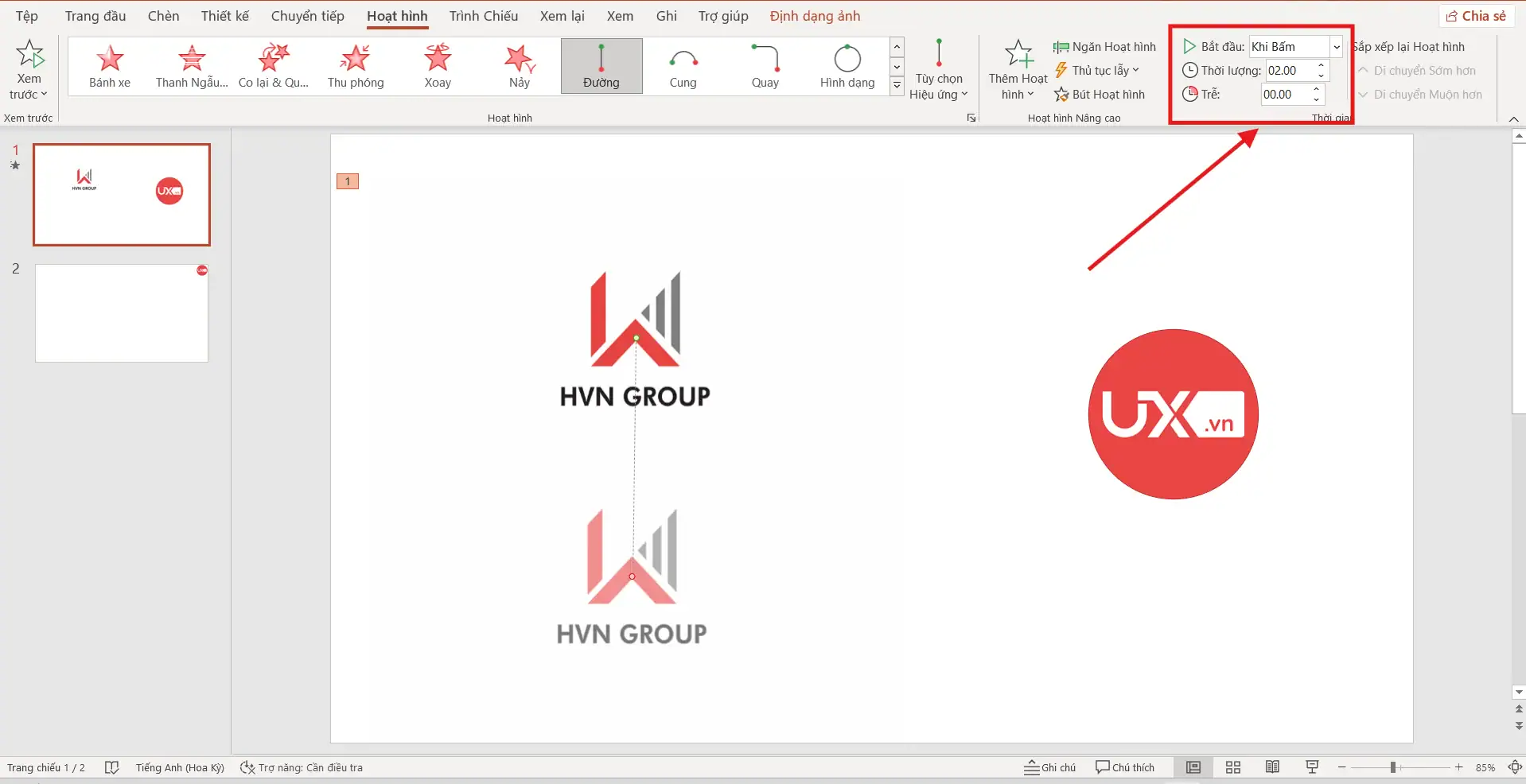Screen dimensions: 1526x784
Task: Open the Ghi record tab
Action: pos(667,16)
